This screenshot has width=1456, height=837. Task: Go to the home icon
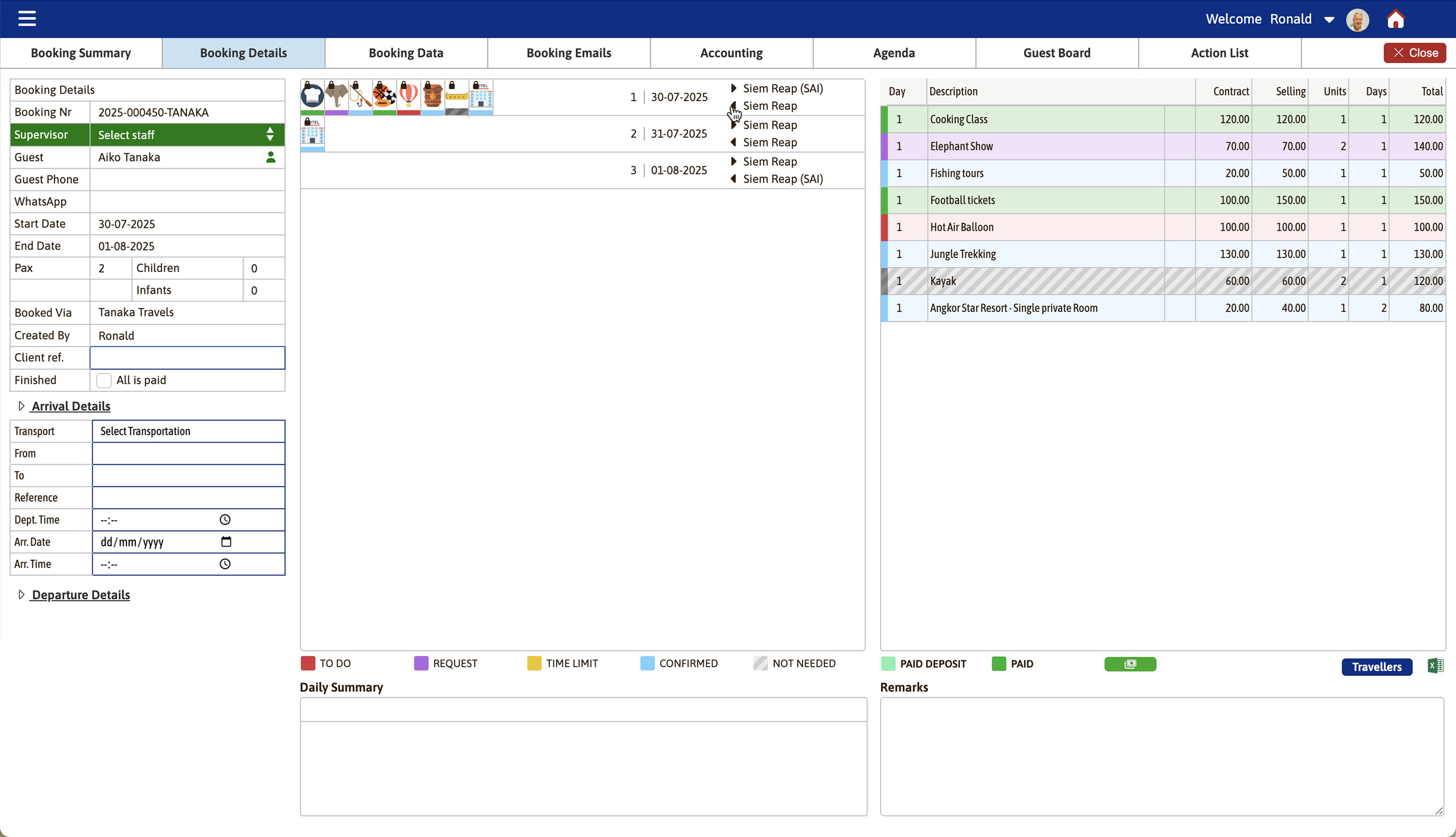click(x=1396, y=19)
